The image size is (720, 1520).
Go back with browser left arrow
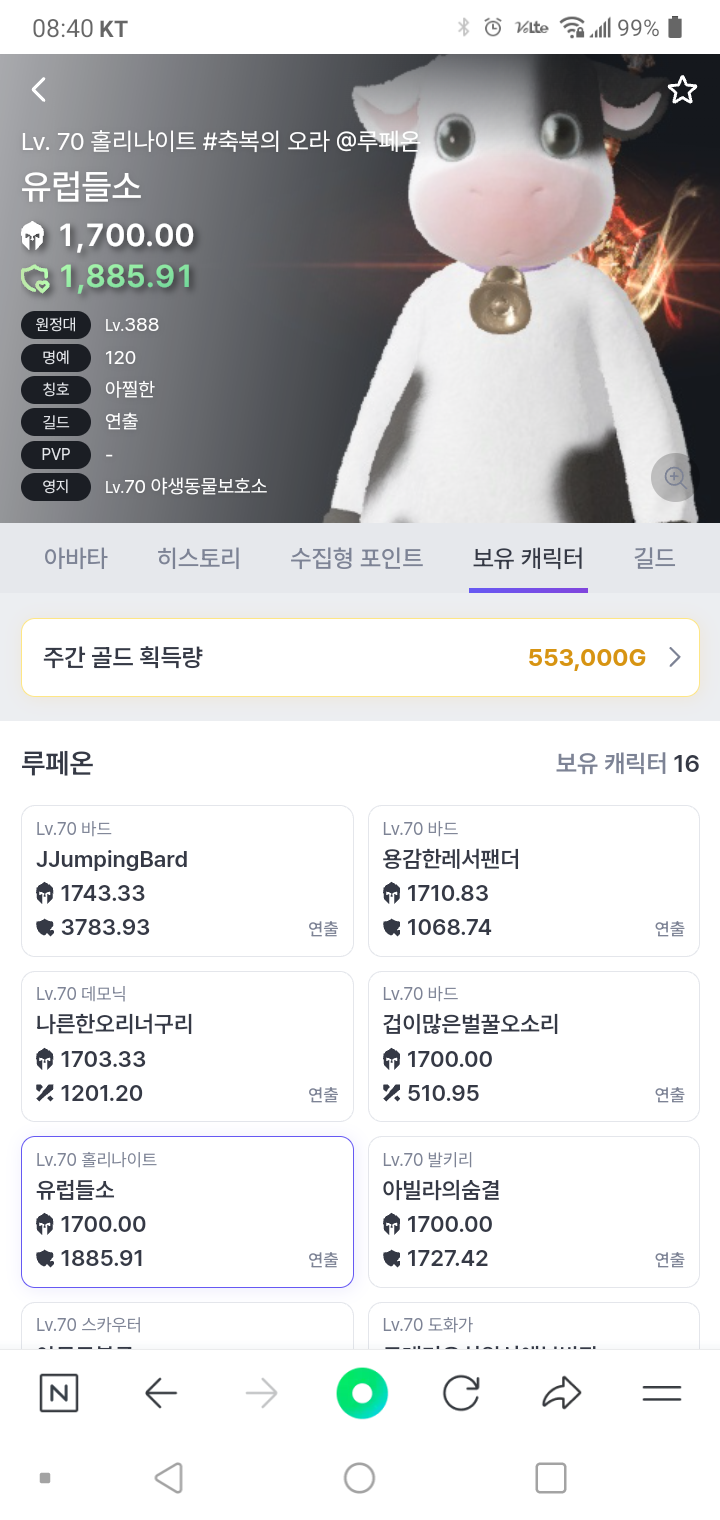click(x=161, y=1393)
